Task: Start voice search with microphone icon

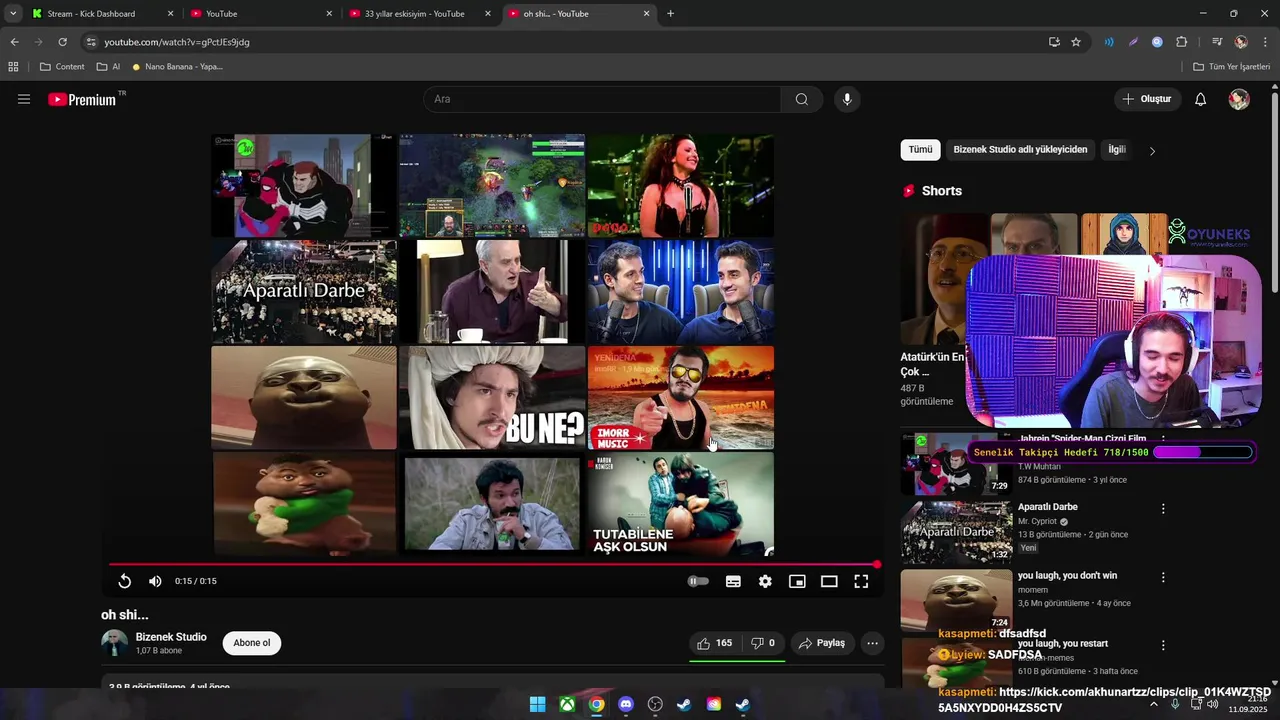Action: coord(847,99)
